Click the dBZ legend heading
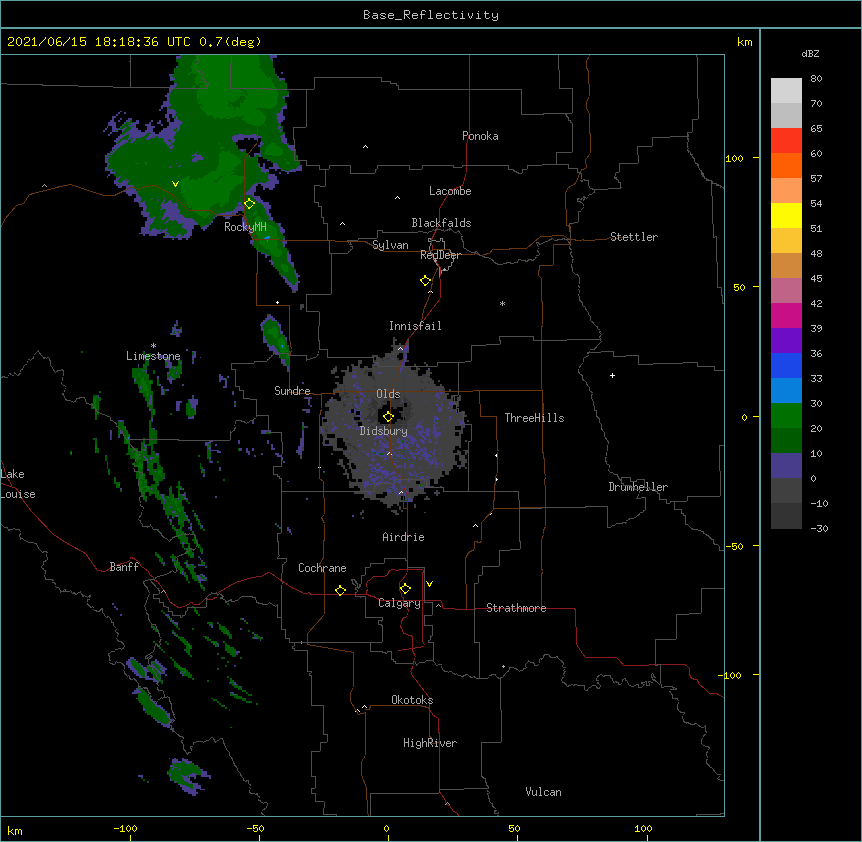The image size is (862, 842). pyautogui.click(x=810, y=53)
